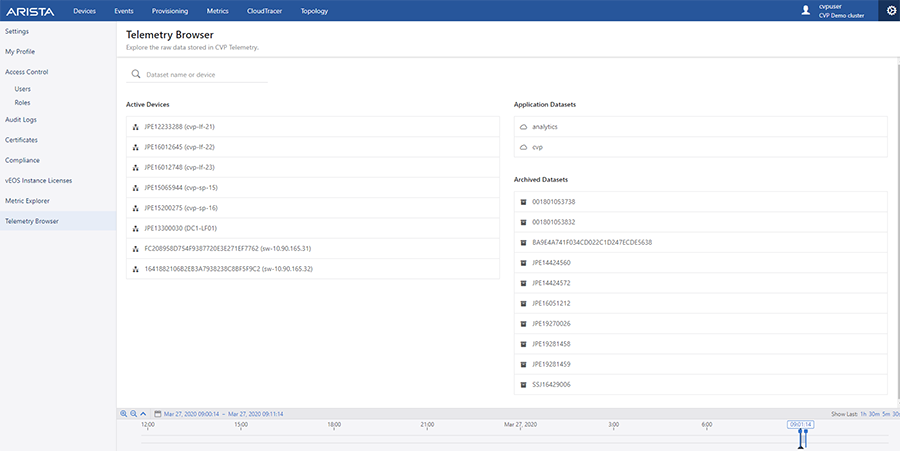Click cloud icon beside cvp dataset
This screenshot has width=900, height=451.
[523, 147]
